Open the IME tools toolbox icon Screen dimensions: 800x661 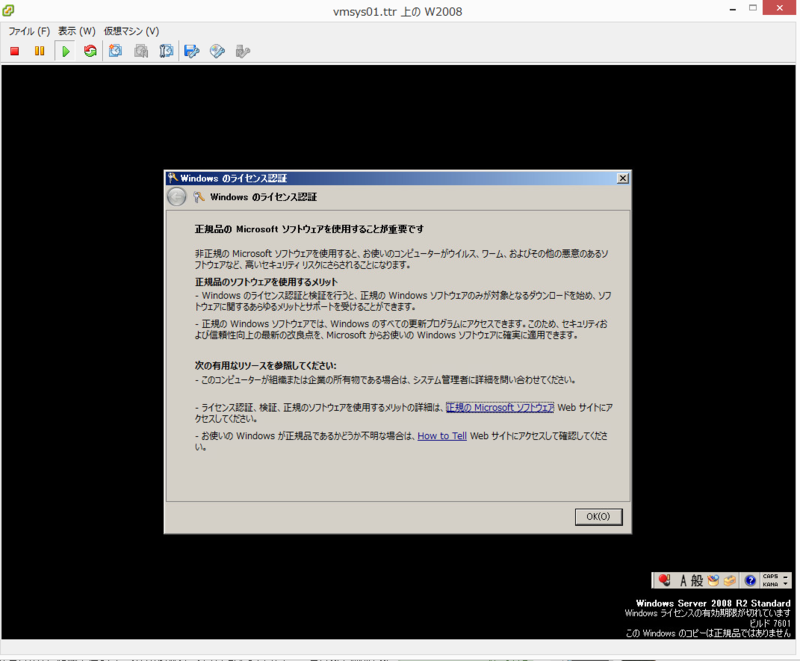click(x=730, y=580)
